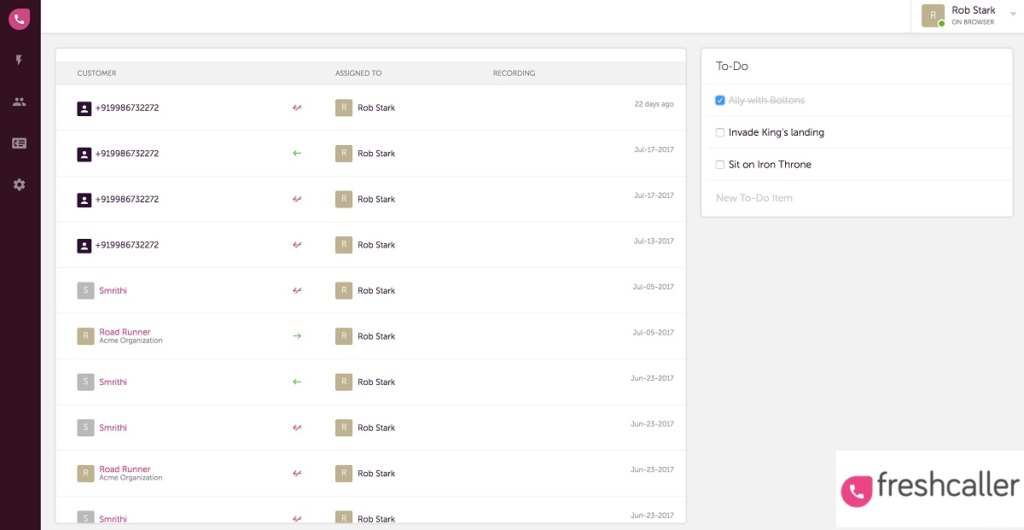Viewport: 1024px width, 530px height.
Task: Click the Assigned To column header
Action: (x=358, y=73)
